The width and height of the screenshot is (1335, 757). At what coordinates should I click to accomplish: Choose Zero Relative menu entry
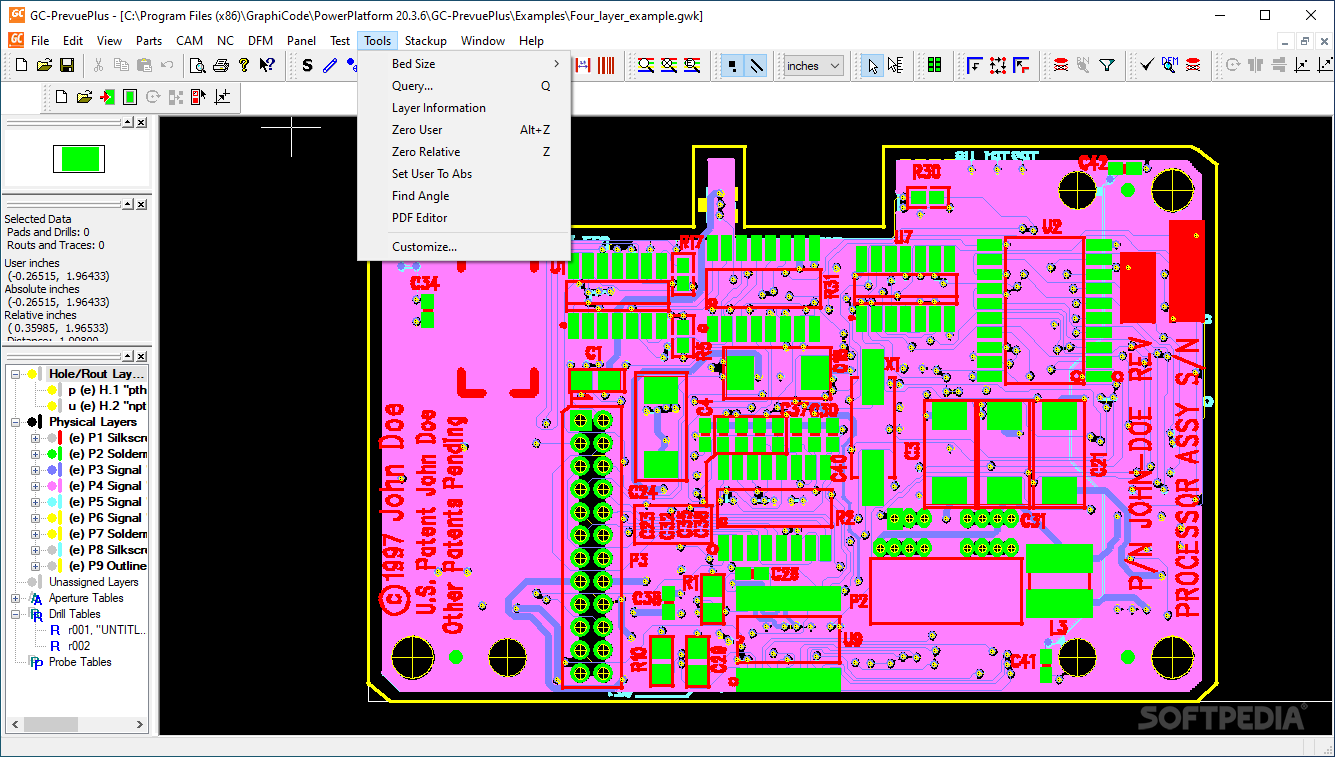(464, 152)
